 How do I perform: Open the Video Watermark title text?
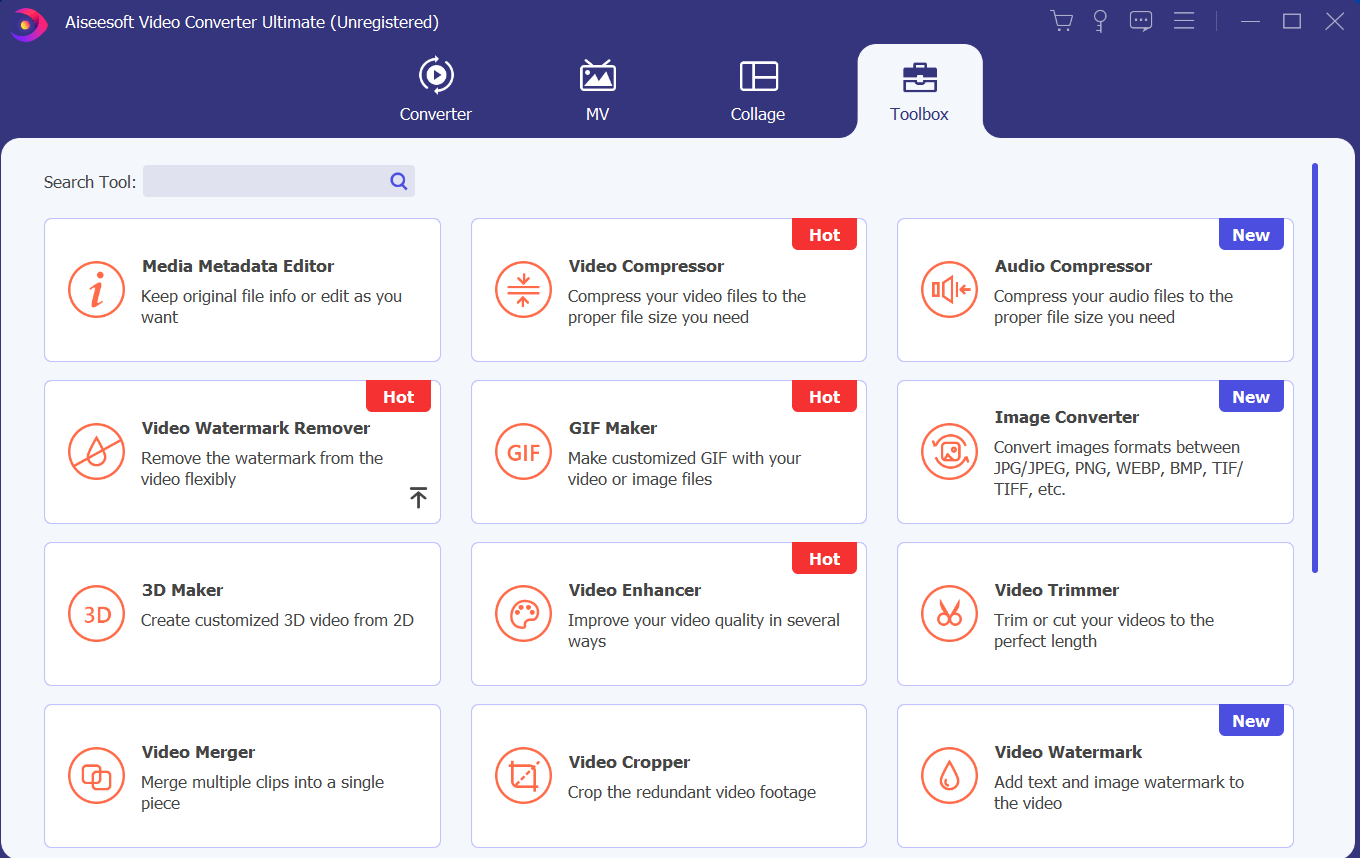(1068, 752)
